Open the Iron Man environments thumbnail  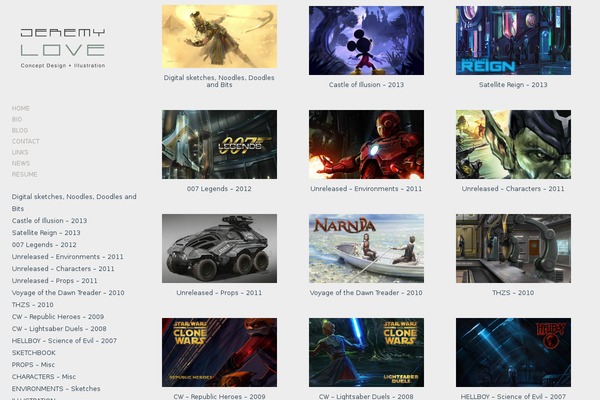point(366,144)
